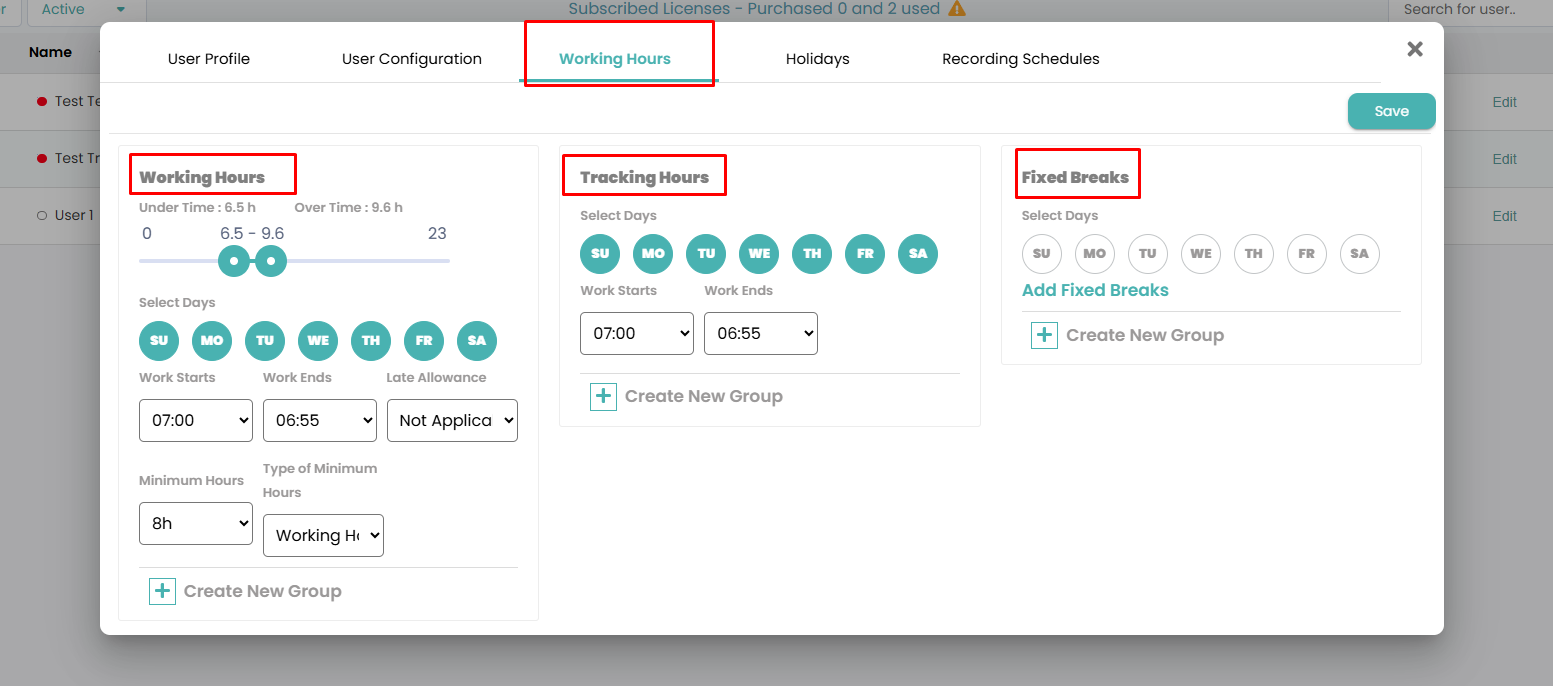Screen dimensions: 1553x686
Task: Switch to the User Configuration tab
Action: [x=412, y=59]
